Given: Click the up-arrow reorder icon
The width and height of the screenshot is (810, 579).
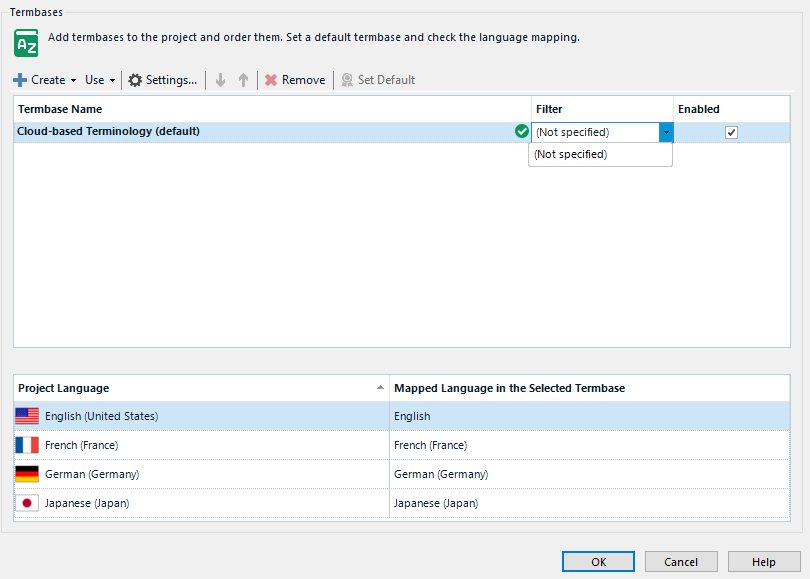Looking at the screenshot, I should point(243,80).
